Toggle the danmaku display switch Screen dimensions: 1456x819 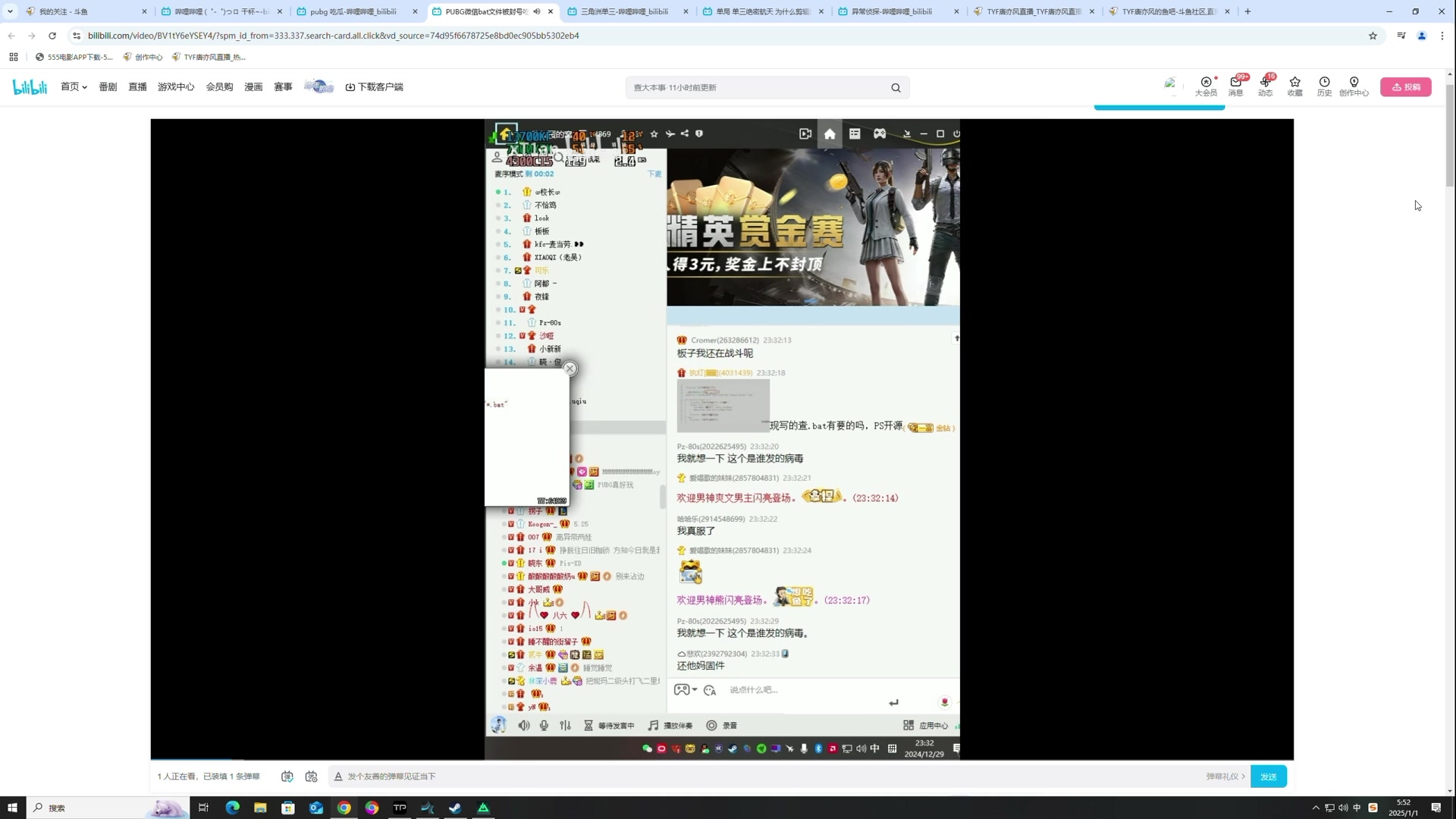coord(287,777)
